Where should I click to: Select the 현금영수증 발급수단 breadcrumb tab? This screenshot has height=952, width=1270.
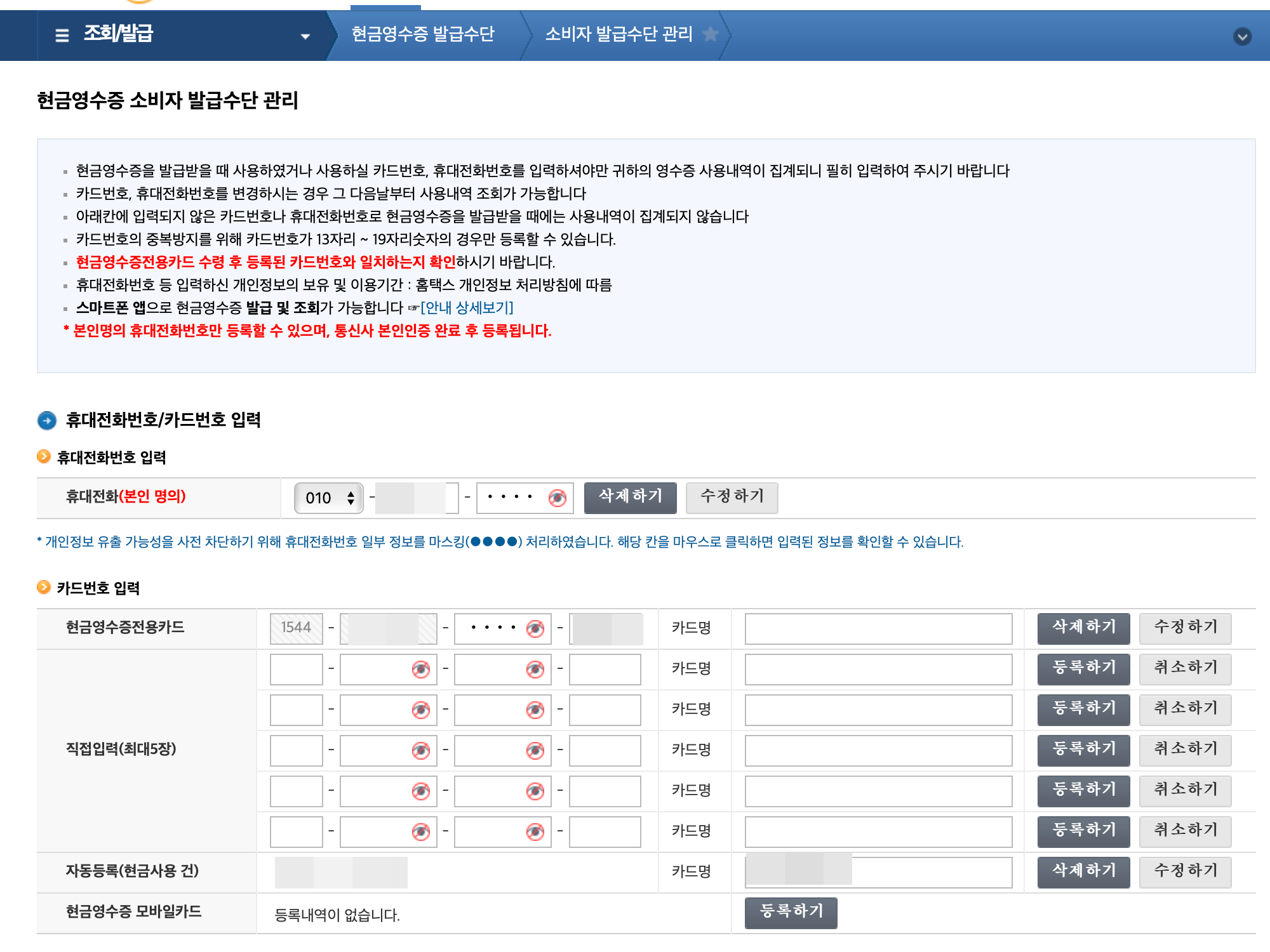(x=424, y=36)
